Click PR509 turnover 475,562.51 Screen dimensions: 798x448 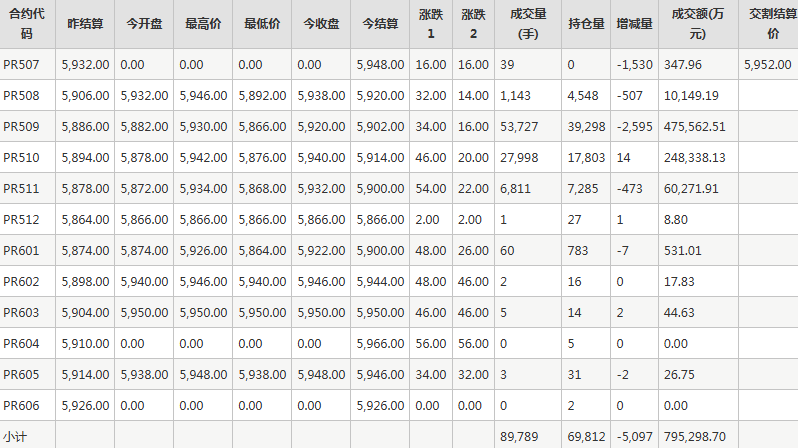(695, 127)
